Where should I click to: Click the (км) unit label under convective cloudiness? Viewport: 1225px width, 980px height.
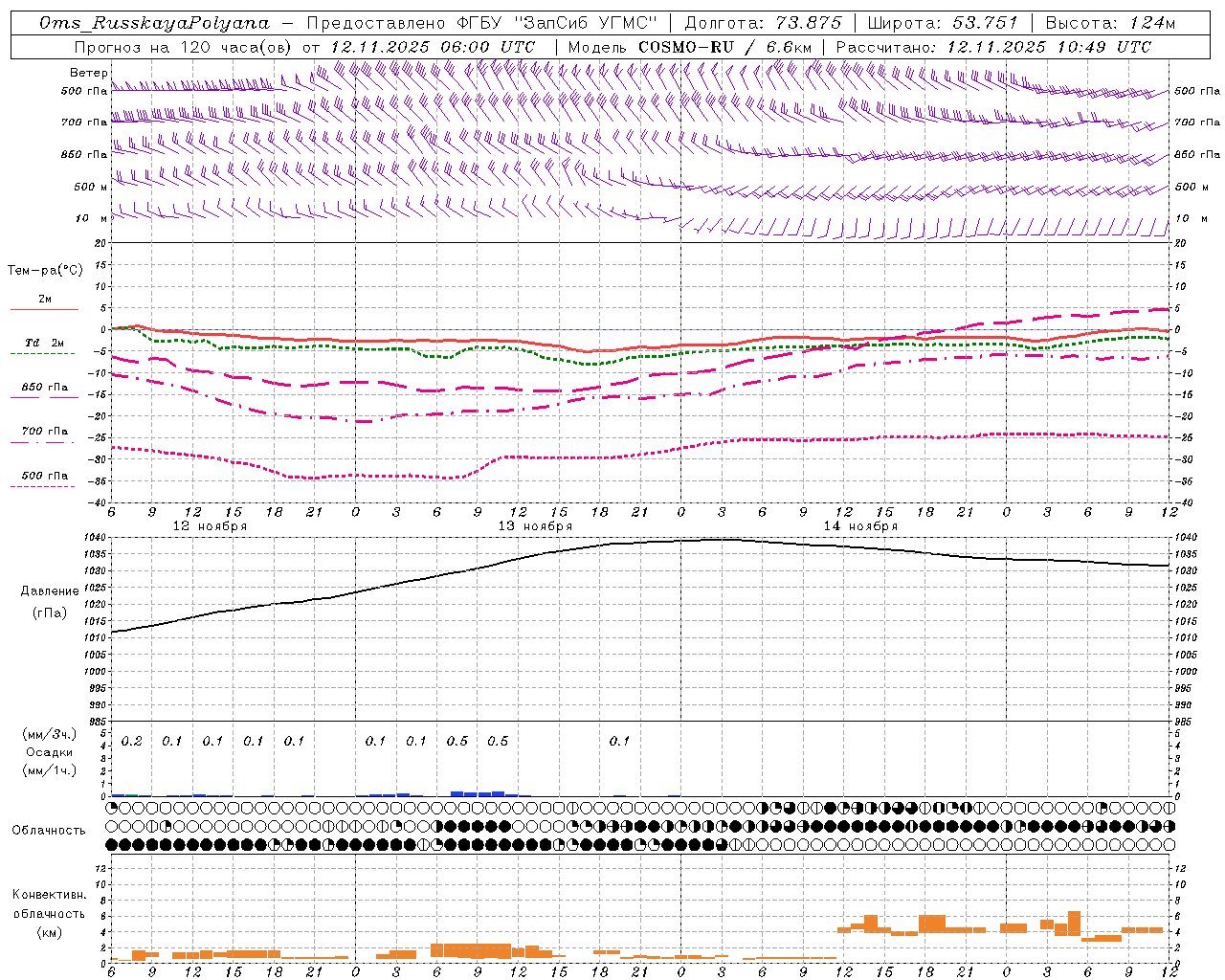click(49, 932)
